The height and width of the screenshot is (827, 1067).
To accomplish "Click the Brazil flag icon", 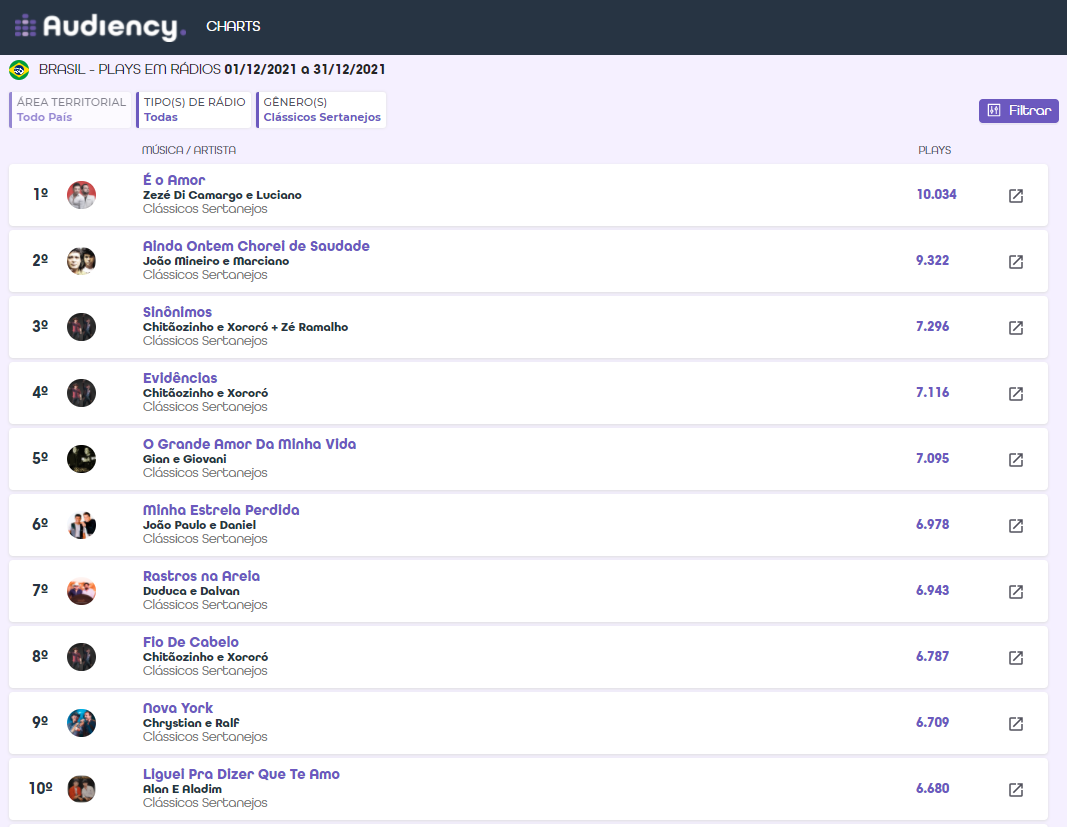I will [x=19, y=69].
